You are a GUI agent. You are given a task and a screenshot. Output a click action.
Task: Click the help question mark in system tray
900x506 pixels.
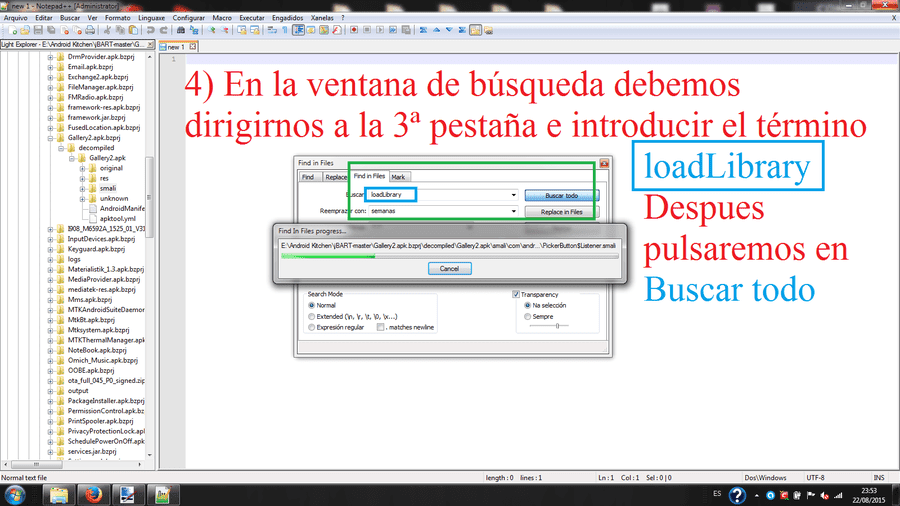tap(737, 495)
